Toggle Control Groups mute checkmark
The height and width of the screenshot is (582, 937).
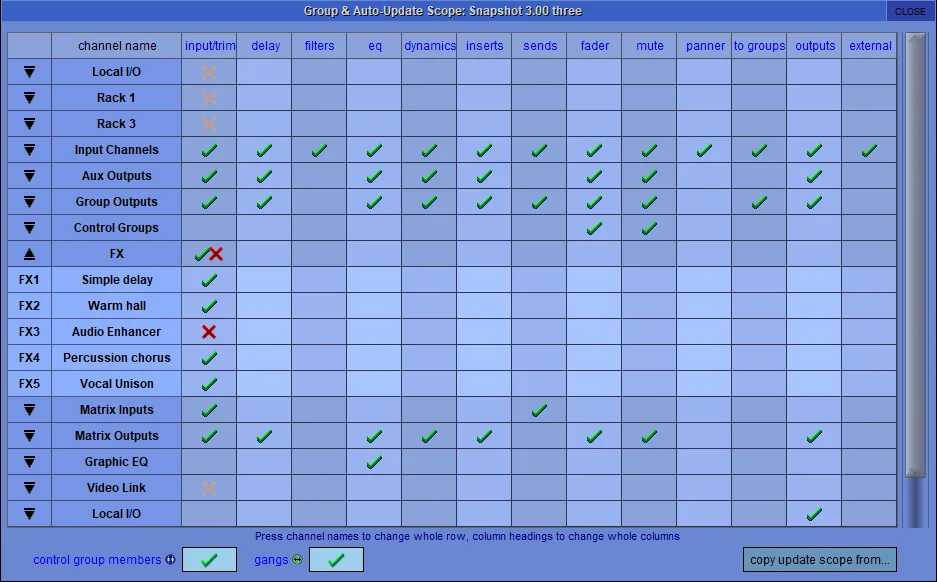(650, 228)
